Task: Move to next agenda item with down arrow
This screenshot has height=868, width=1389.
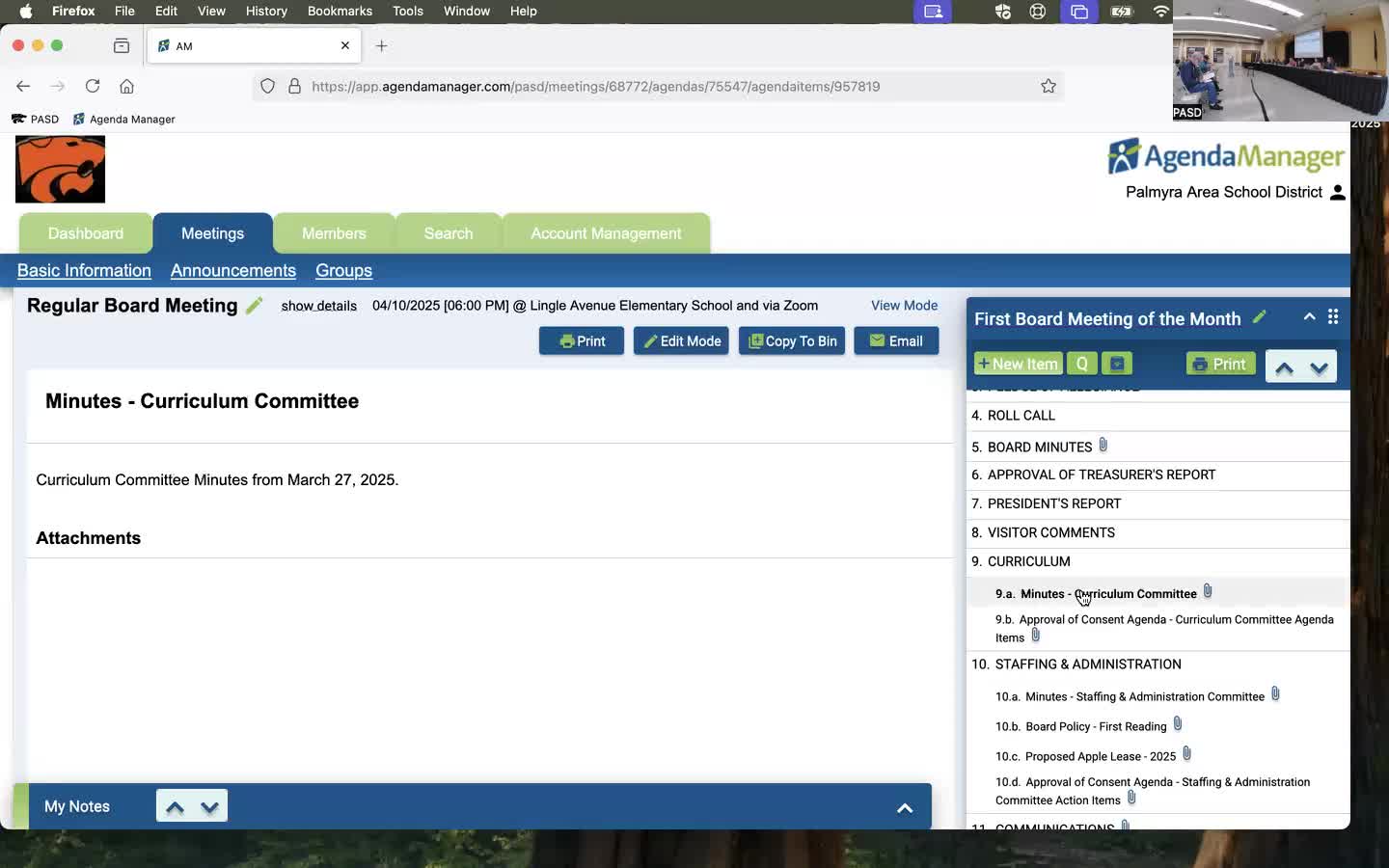Action: [1320, 366]
